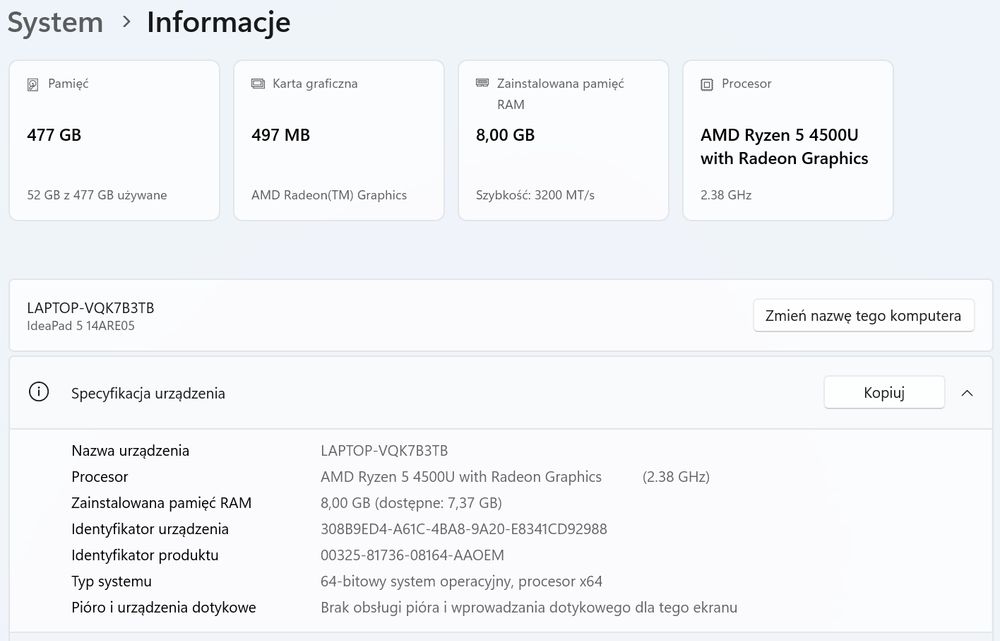Click the info icon beside Specyfikacja urządzenia
This screenshot has width=1000, height=641.
(39, 392)
